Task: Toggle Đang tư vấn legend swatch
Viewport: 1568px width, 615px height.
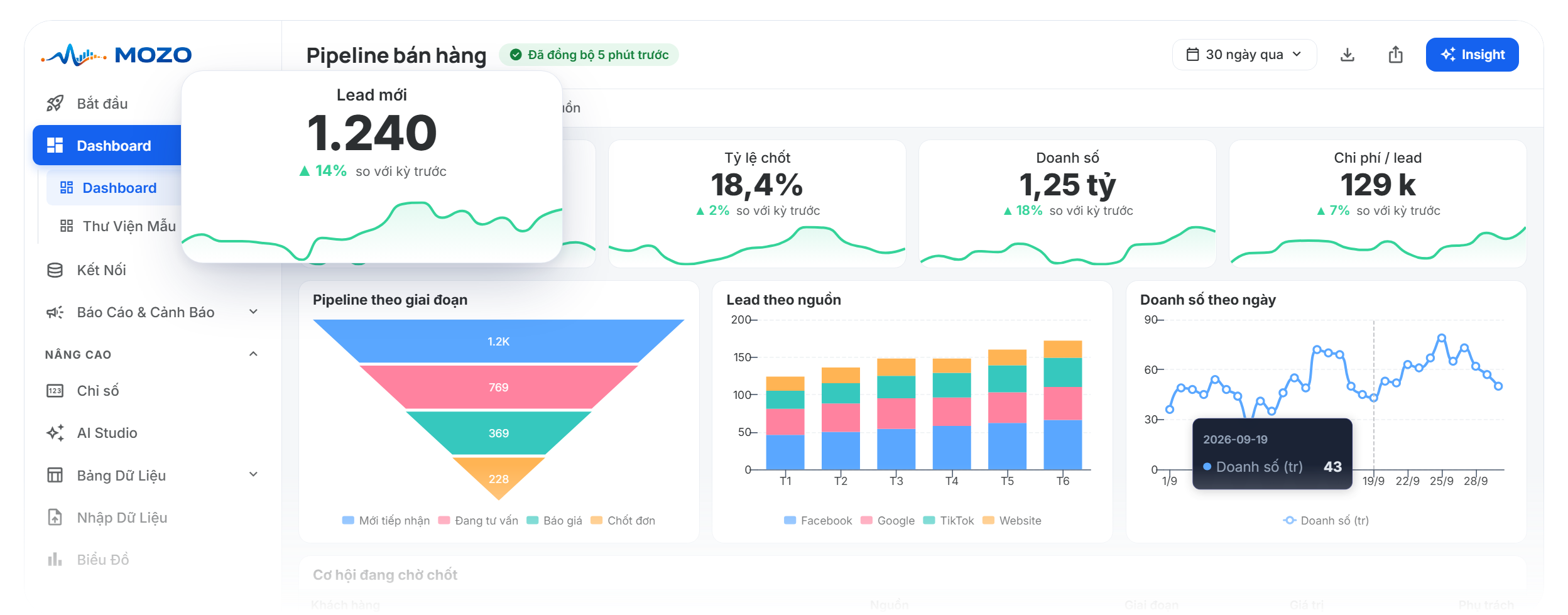Action: point(444,520)
